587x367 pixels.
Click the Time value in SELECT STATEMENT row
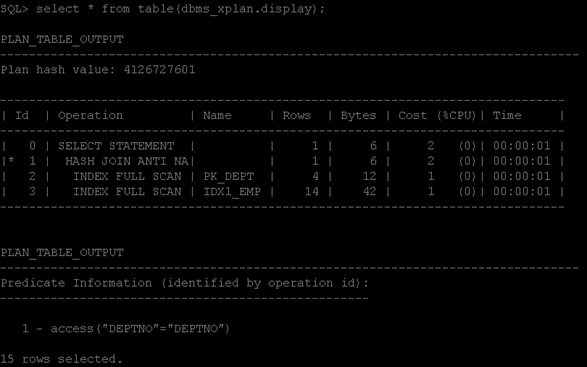521,146
